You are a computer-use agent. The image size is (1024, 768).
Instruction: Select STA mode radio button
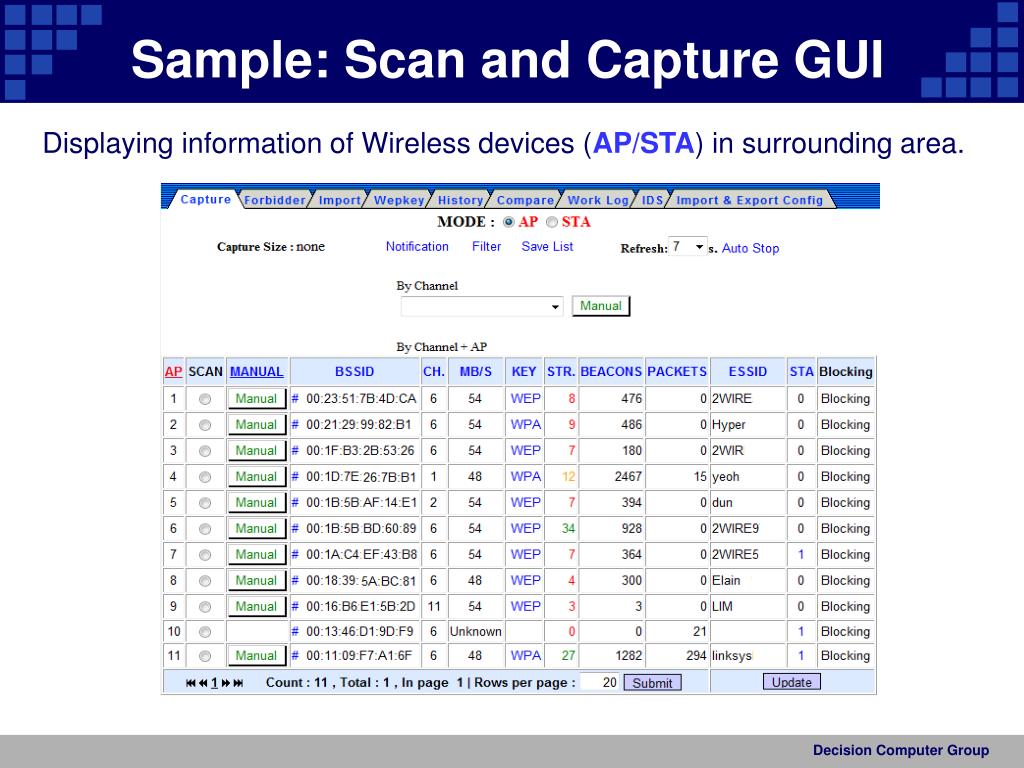[552, 222]
